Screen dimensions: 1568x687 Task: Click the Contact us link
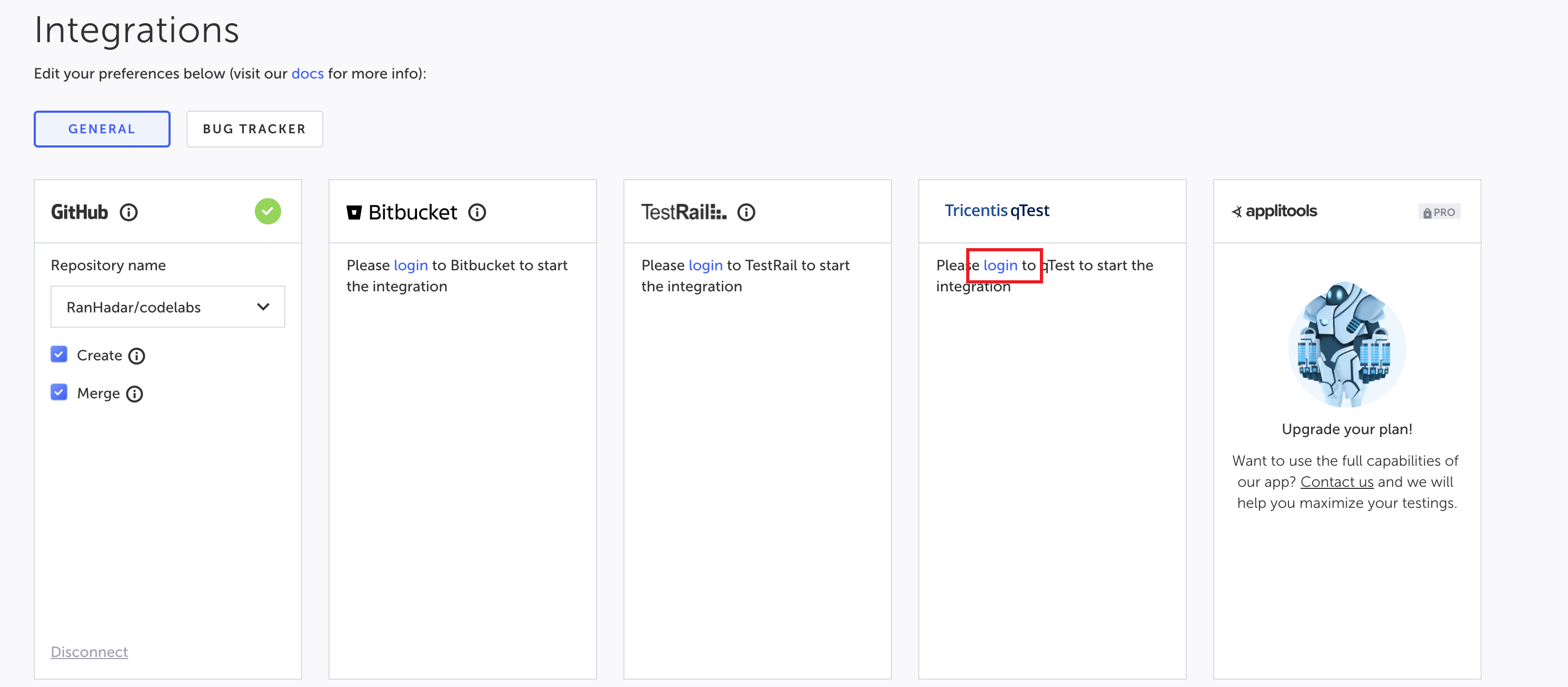click(x=1337, y=482)
